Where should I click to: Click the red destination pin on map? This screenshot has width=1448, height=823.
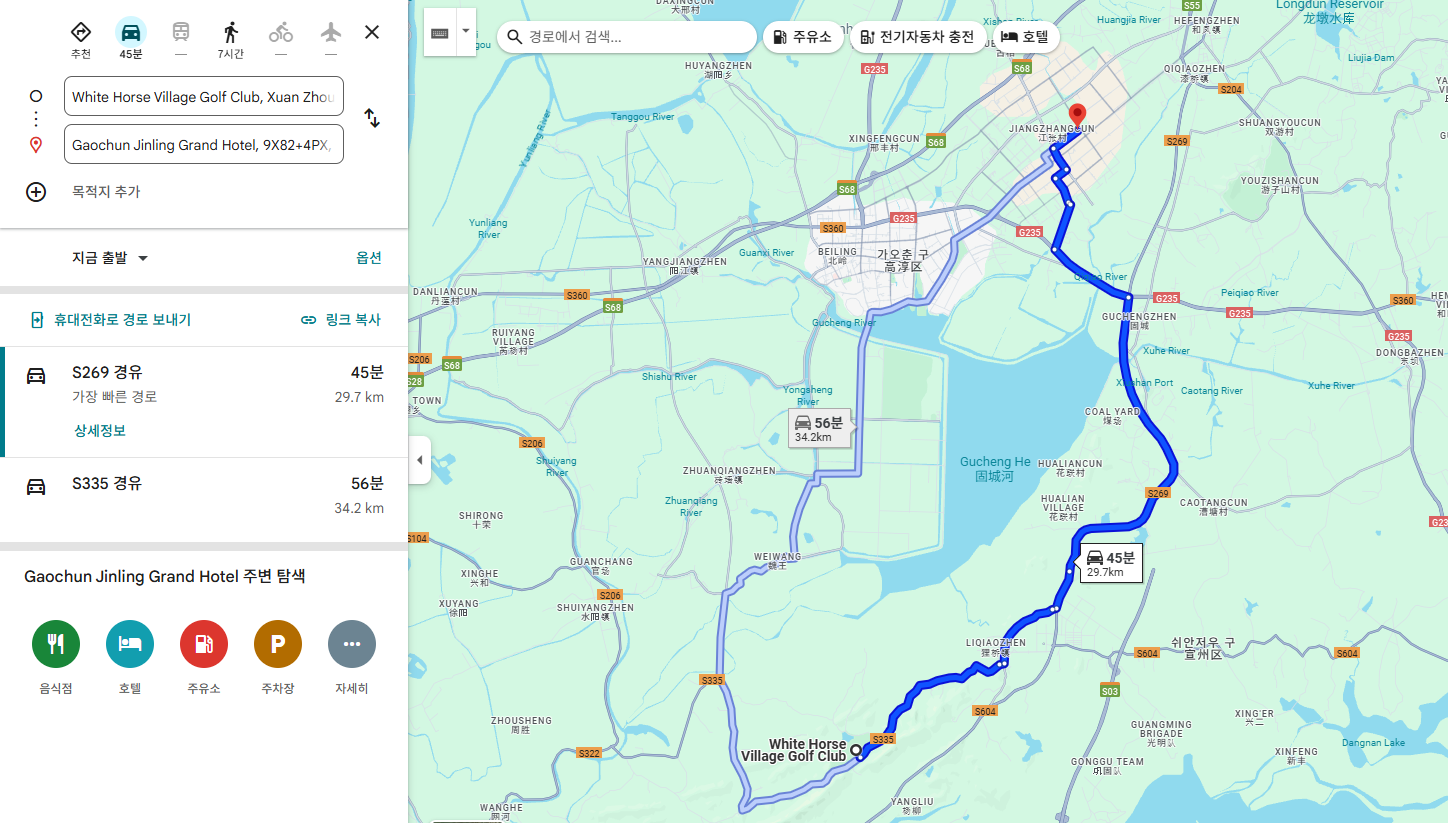(x=1077, y=114)
